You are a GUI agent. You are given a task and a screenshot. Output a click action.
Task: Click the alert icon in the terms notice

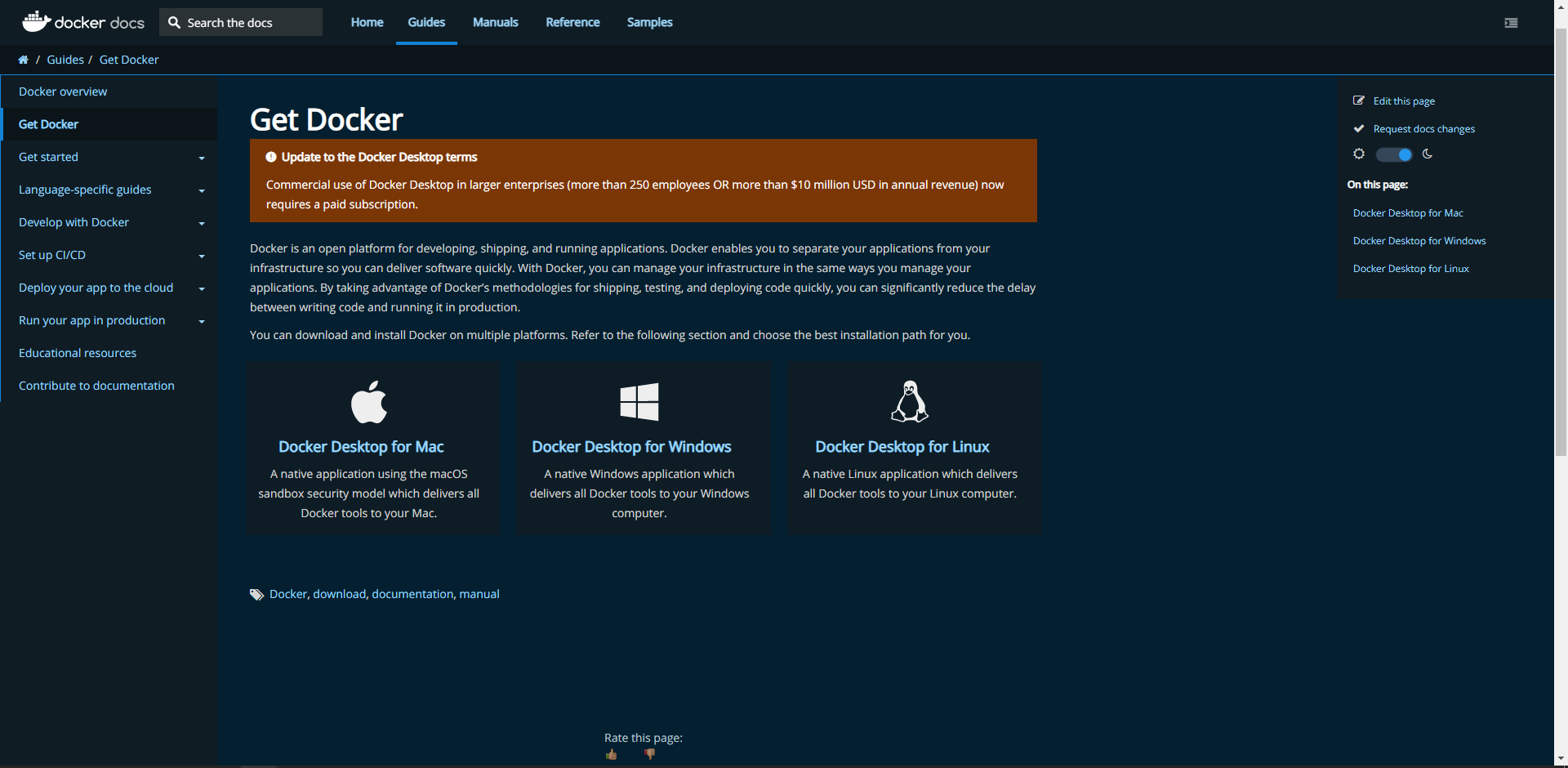(x=271, y=157)
